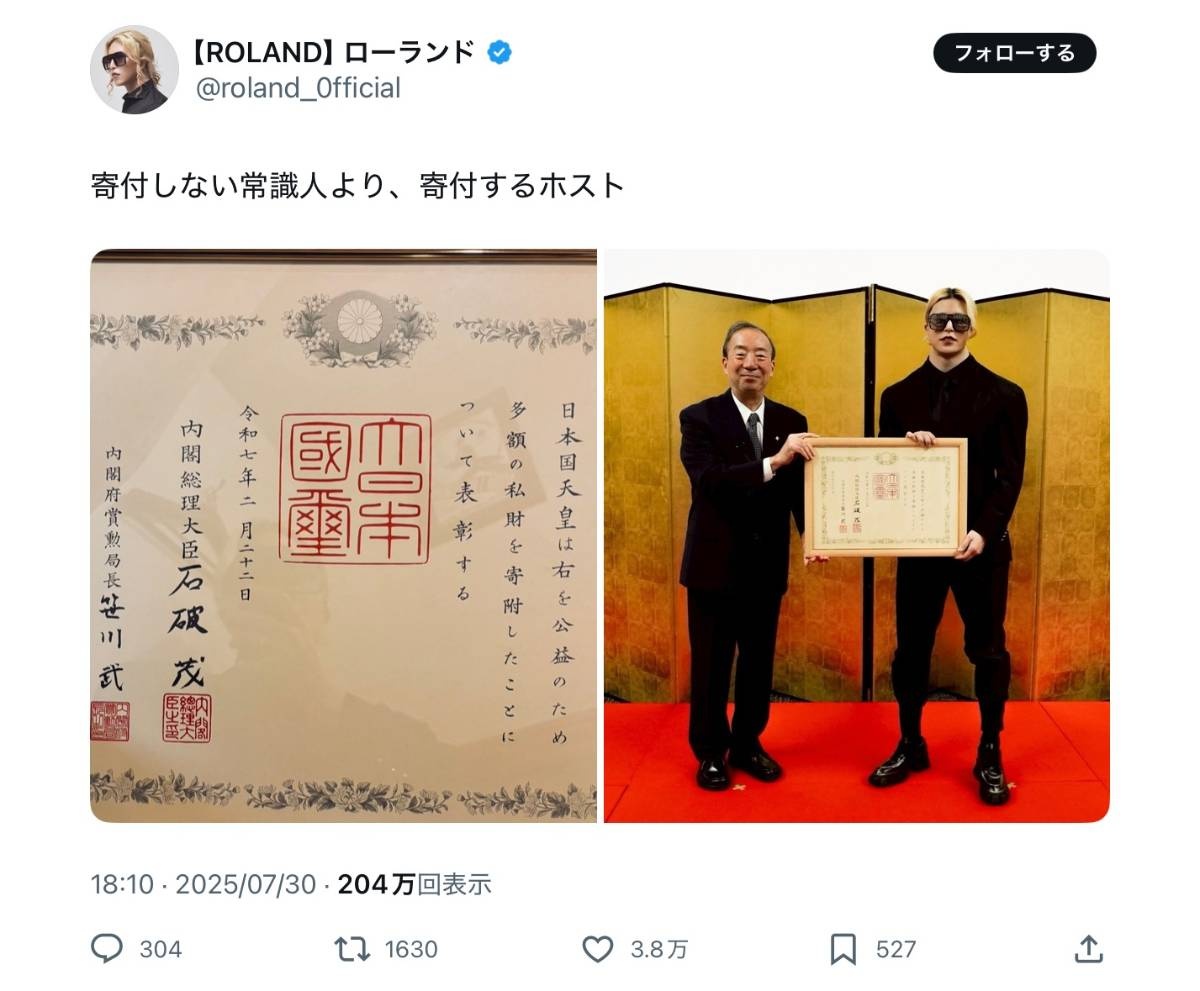Open the photo of two men holding certificate
1200x991 pixels.
click(x=857, y=536)
